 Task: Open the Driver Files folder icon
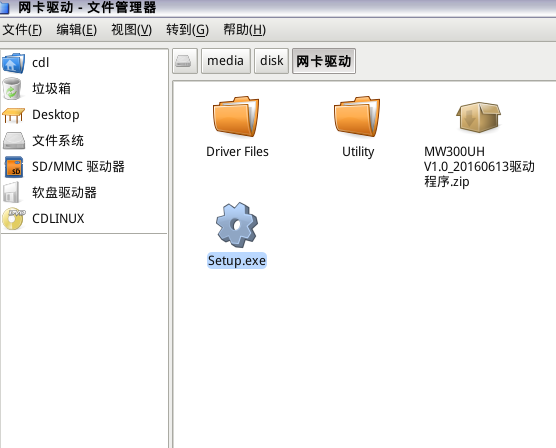(x=236, y=116)
